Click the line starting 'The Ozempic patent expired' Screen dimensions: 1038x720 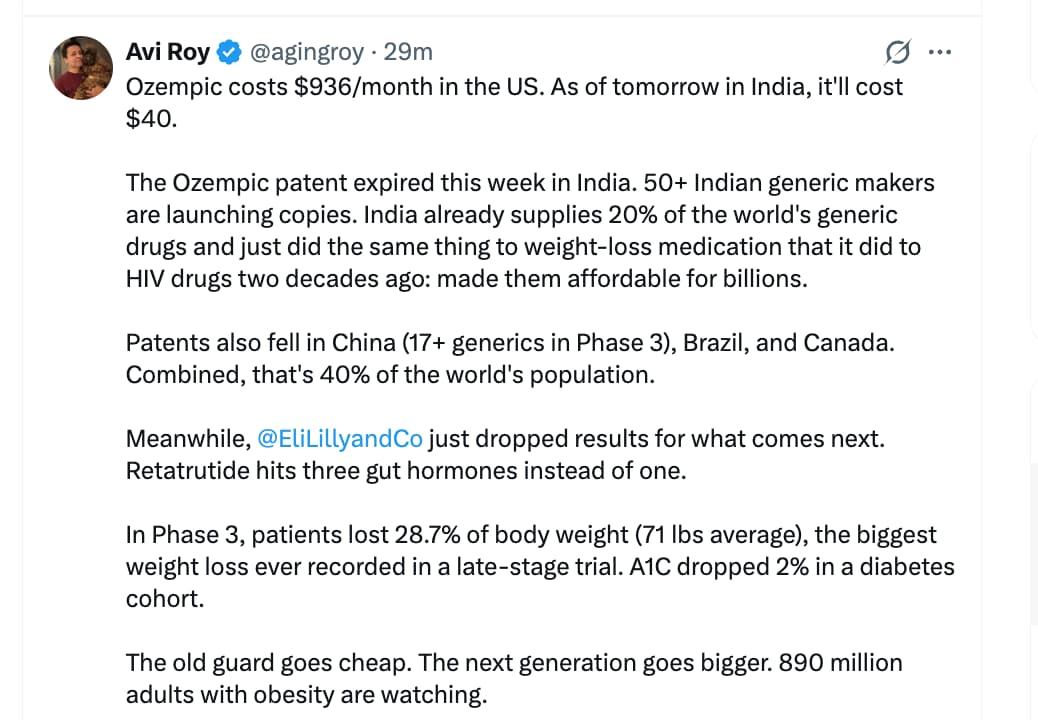point(530,182)
